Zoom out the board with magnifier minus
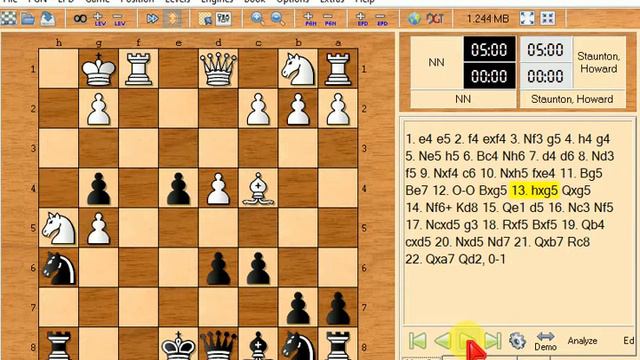Image resolution: width=640 pixels, height=360 pixels. (x=278, y=18)
